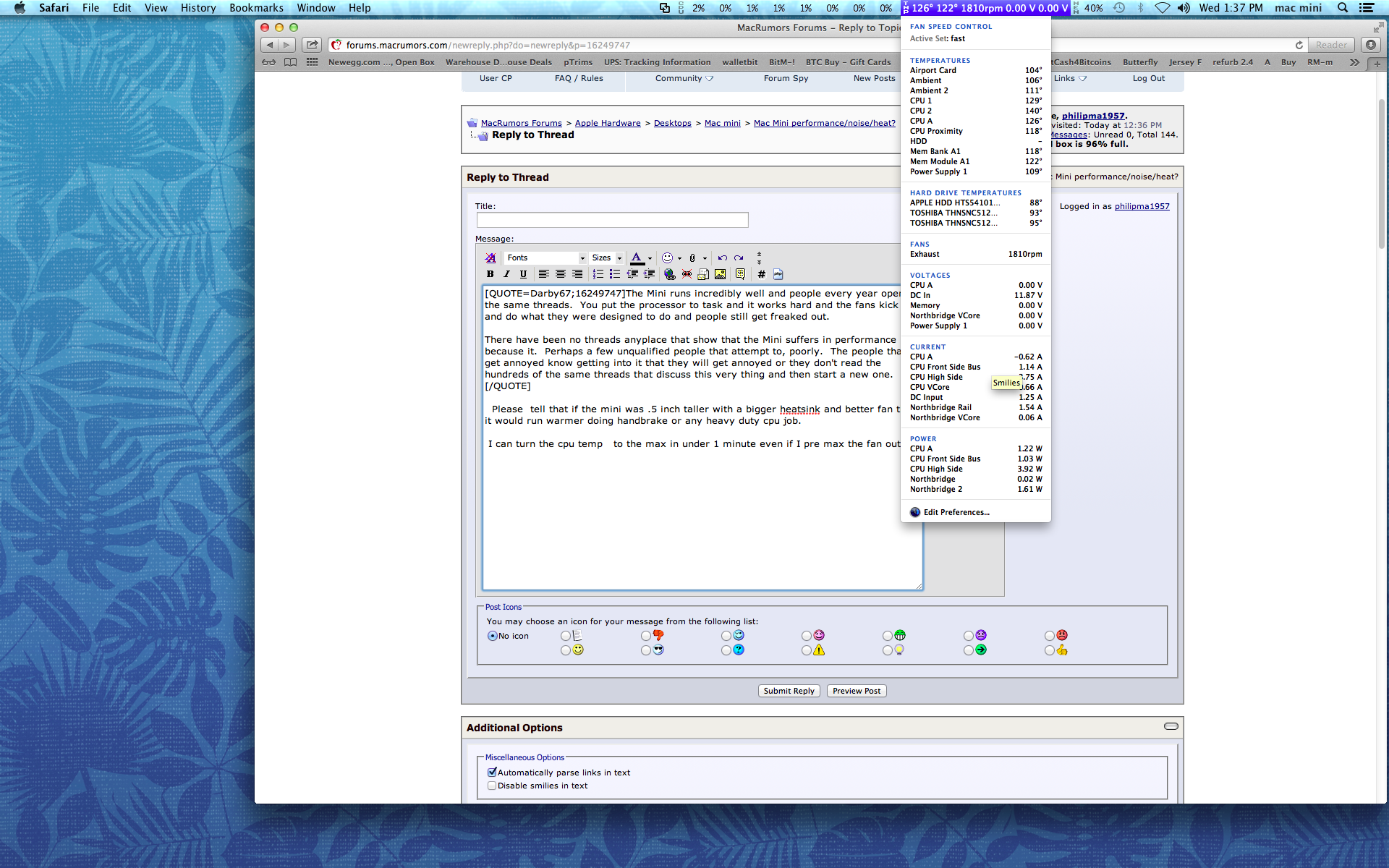Insert an ordered list
The image size is (1389, 868).
tap(598, 274)
